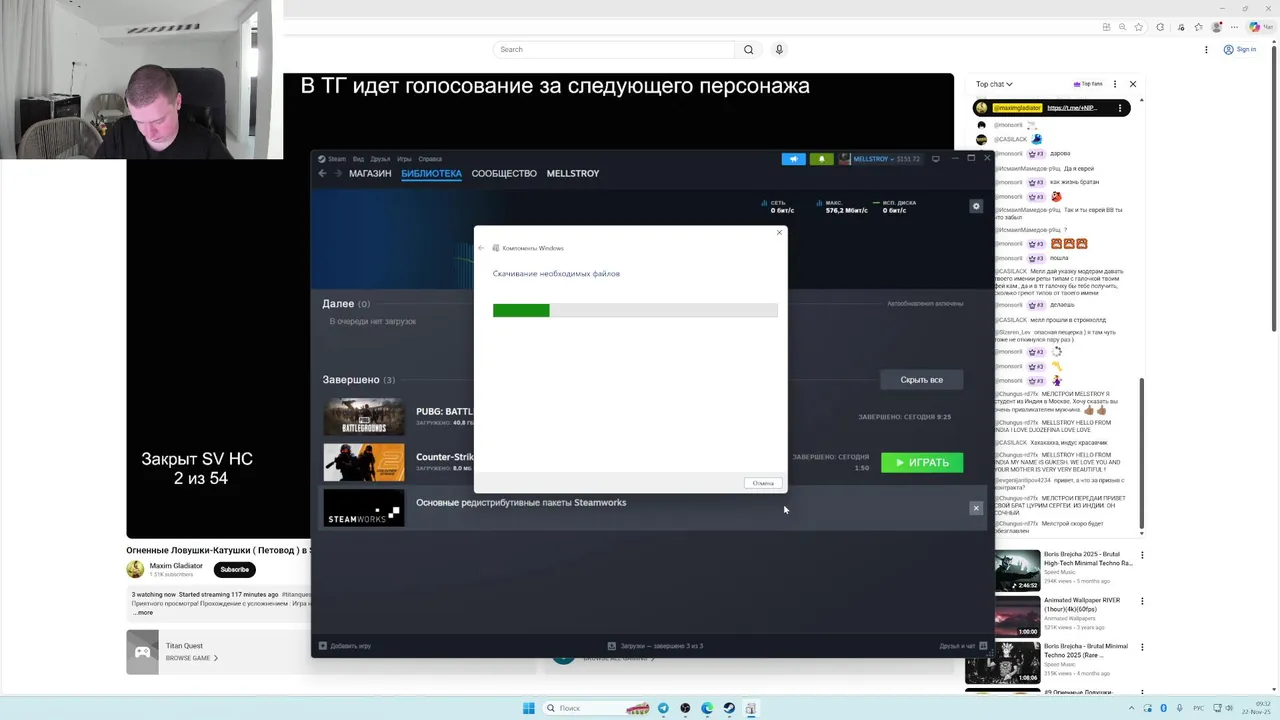
Task: Click Counter-Strike game thumbnail
Action: 364,462
